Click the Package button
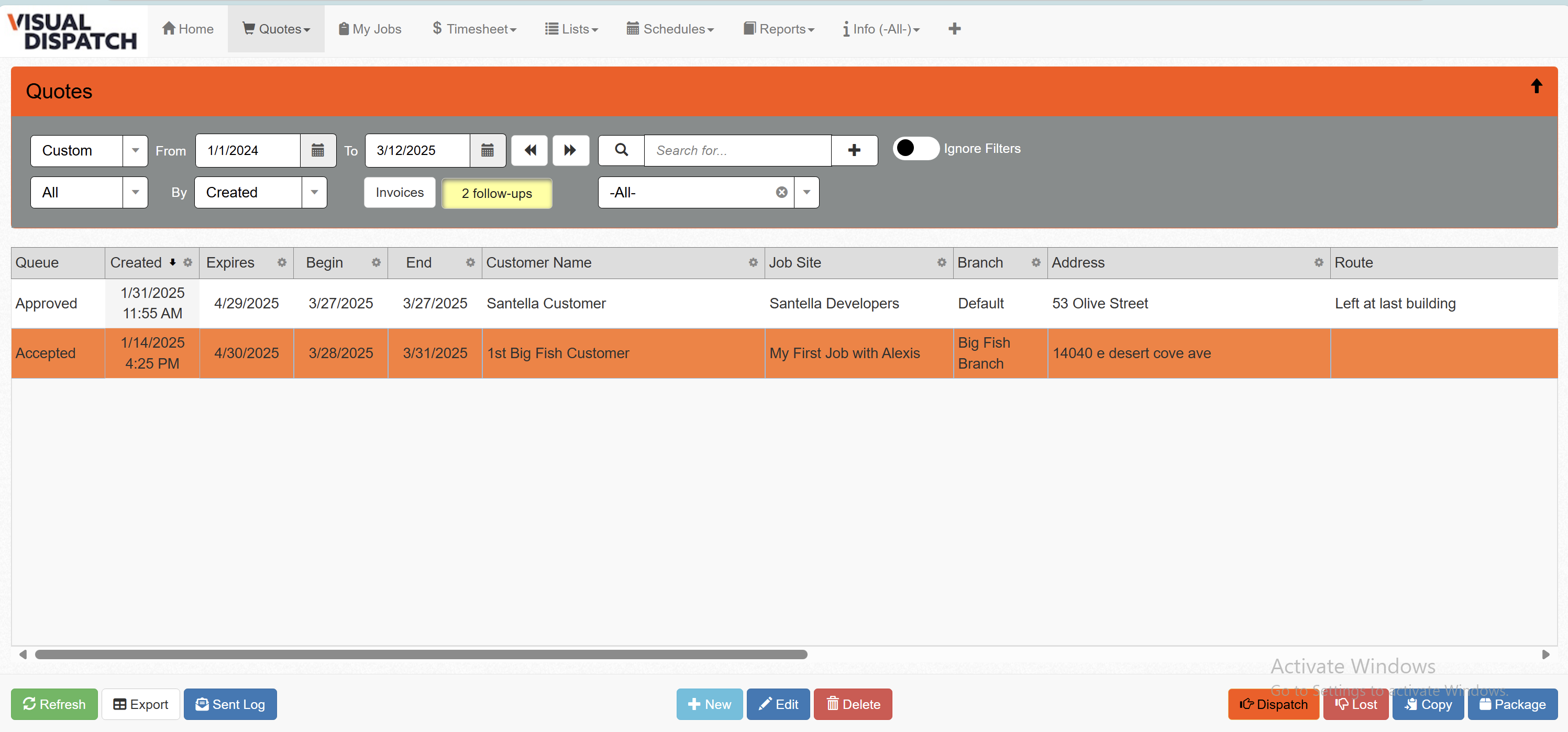1568x732 pixels. [1512, 704]
